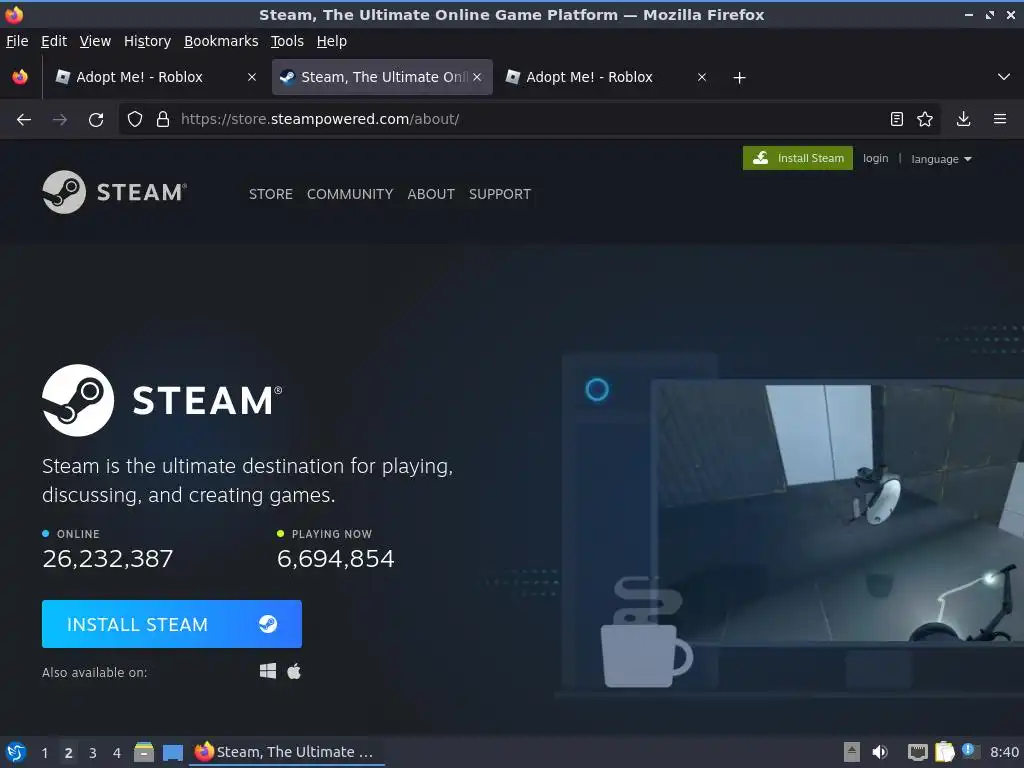Viewport: 1024px width, 768px height.
Task: Open the View menu
Action: pos(95,41)
